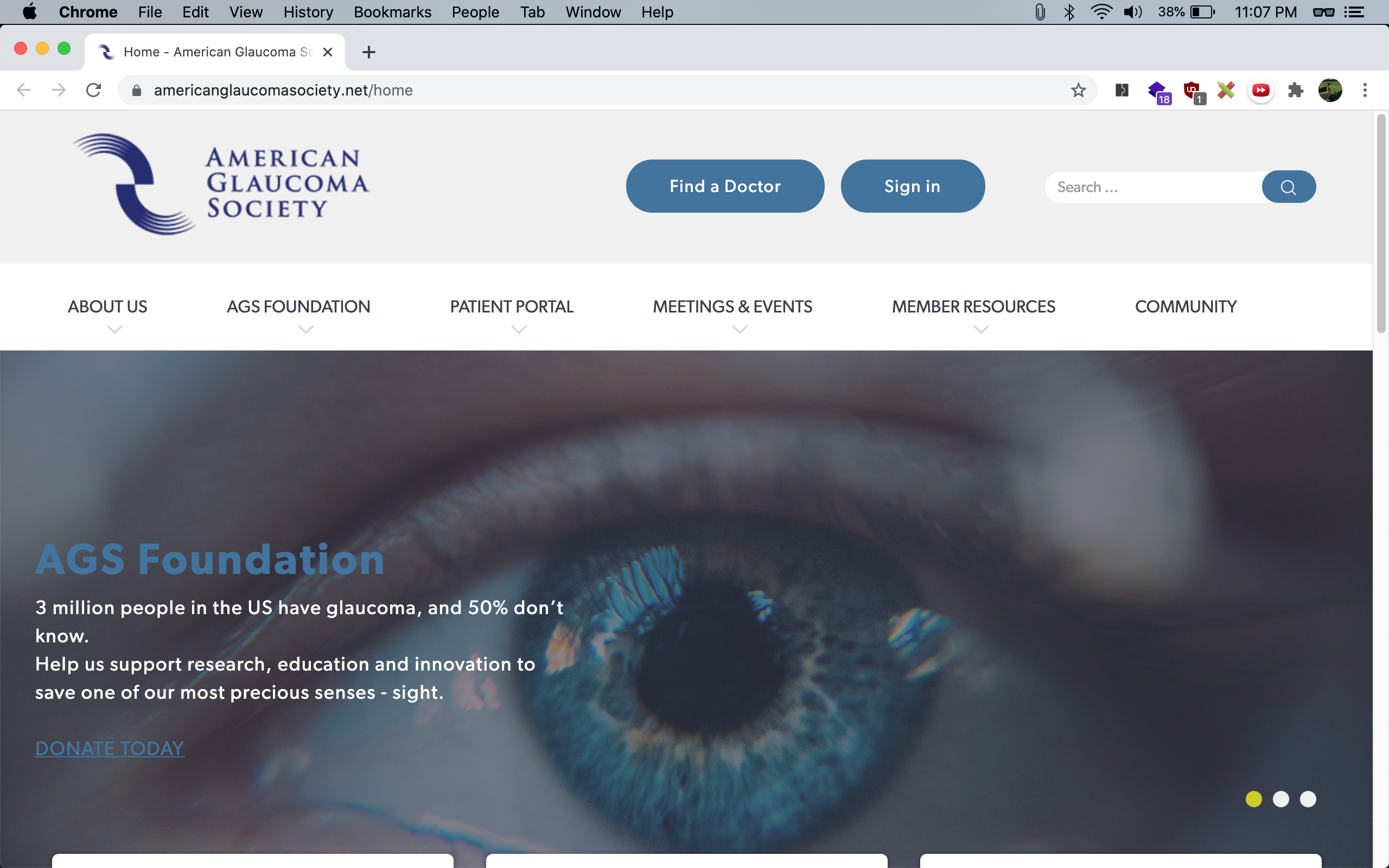Expand the Patient Portal dropdown
The width and height of the screenshot is (1389, 868).
click(518, 329)
